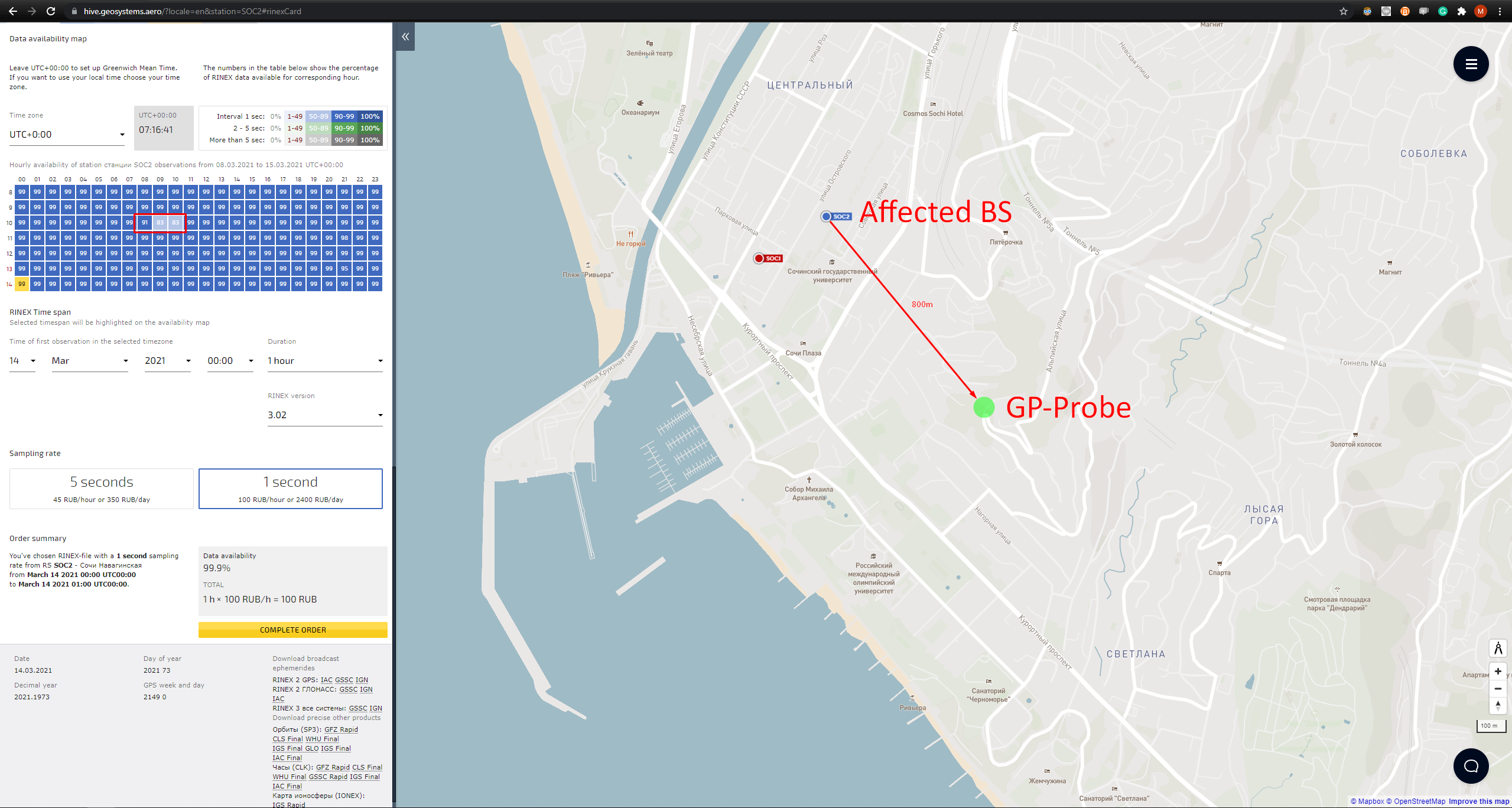Open the grey video chat extension icon

click(1423, 11)
